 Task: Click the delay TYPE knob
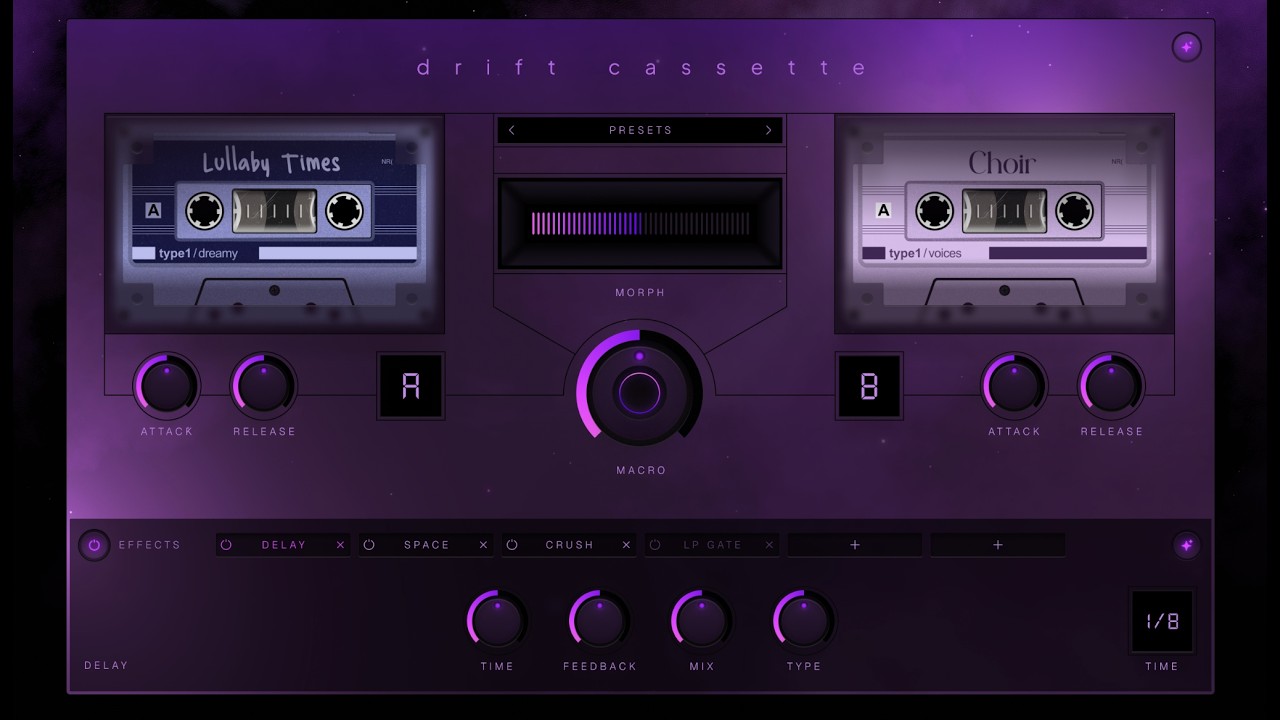tap(804, 621)
